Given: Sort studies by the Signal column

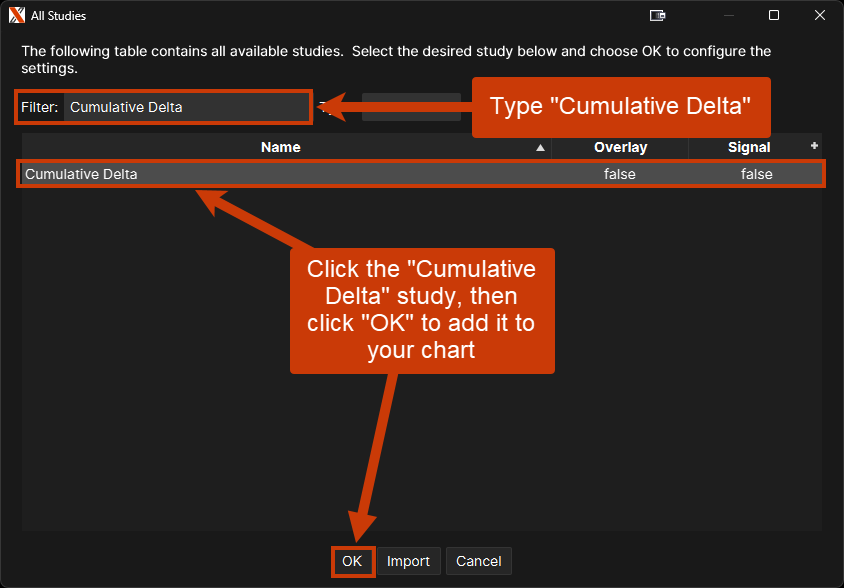Looking at the screenshot, I should point(748,147).
